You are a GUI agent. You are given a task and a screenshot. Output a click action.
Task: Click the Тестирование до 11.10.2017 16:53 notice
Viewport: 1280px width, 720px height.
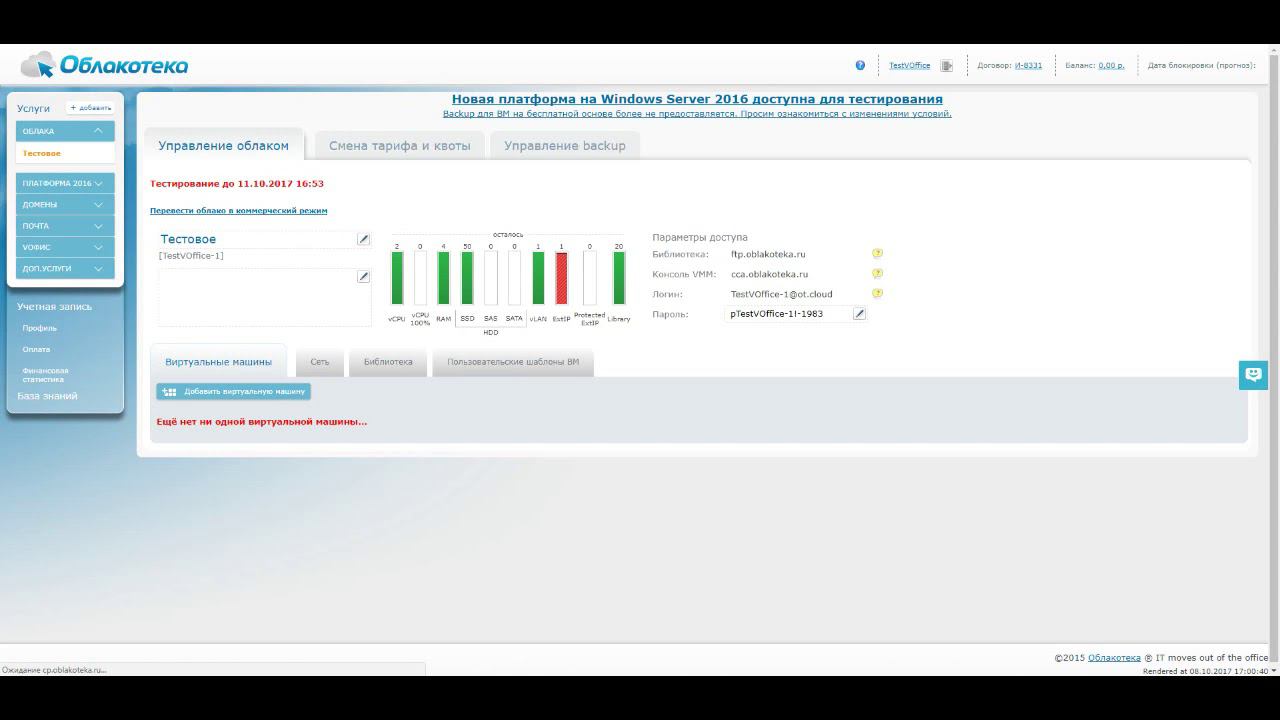click(x=237, y=184)
